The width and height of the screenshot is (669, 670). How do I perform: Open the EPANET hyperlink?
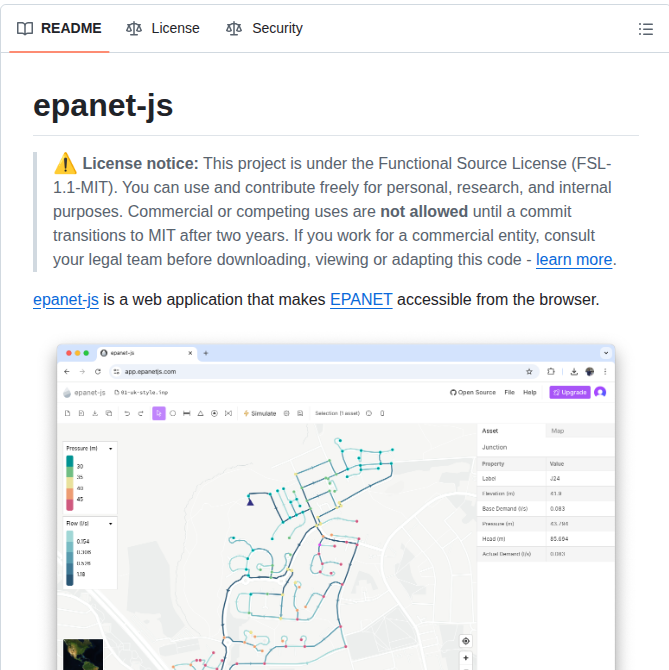(x=361, y=300)
